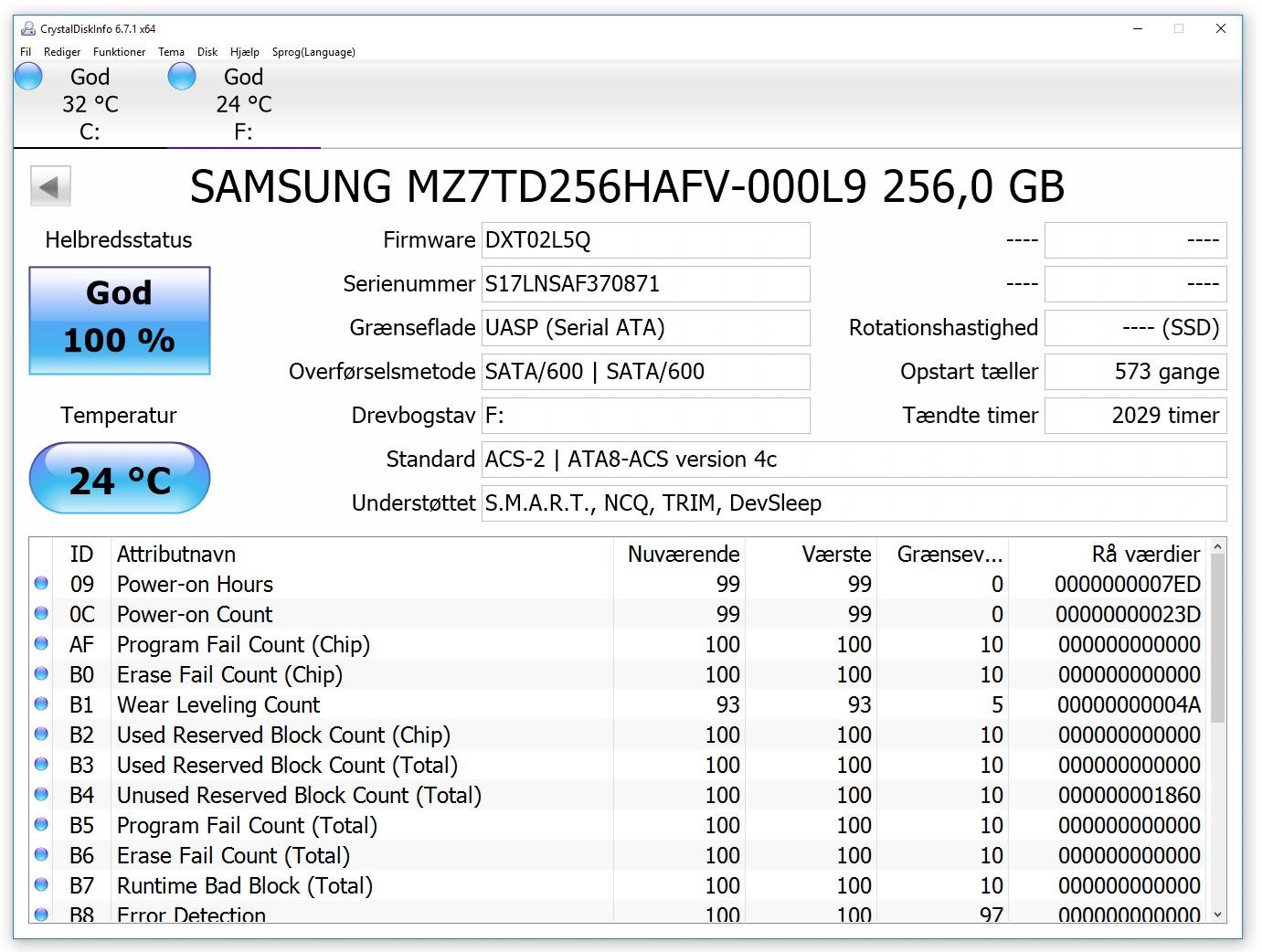This screenshot has height=952, width=1262.
Task: Click the scroll down arrow of attribute list
Action: [1217, 915]
